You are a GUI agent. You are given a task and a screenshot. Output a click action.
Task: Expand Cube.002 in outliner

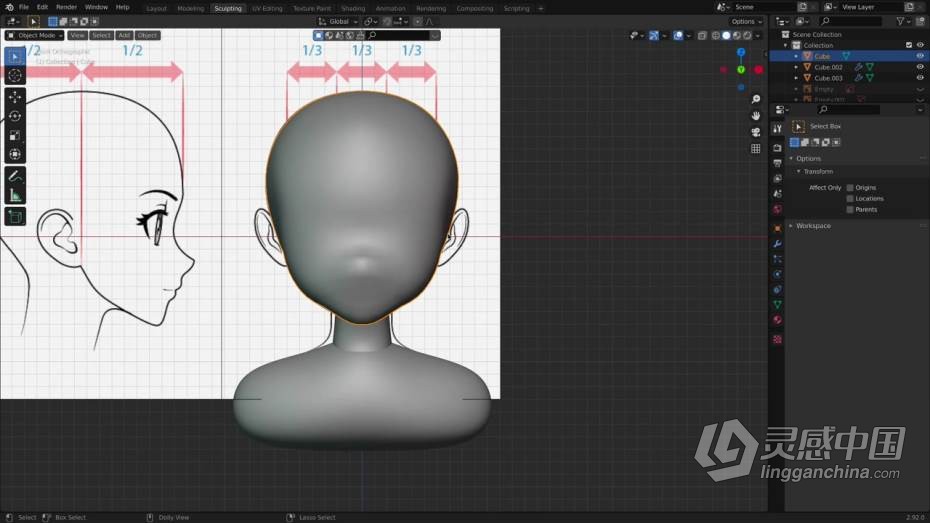coord(796,67)
